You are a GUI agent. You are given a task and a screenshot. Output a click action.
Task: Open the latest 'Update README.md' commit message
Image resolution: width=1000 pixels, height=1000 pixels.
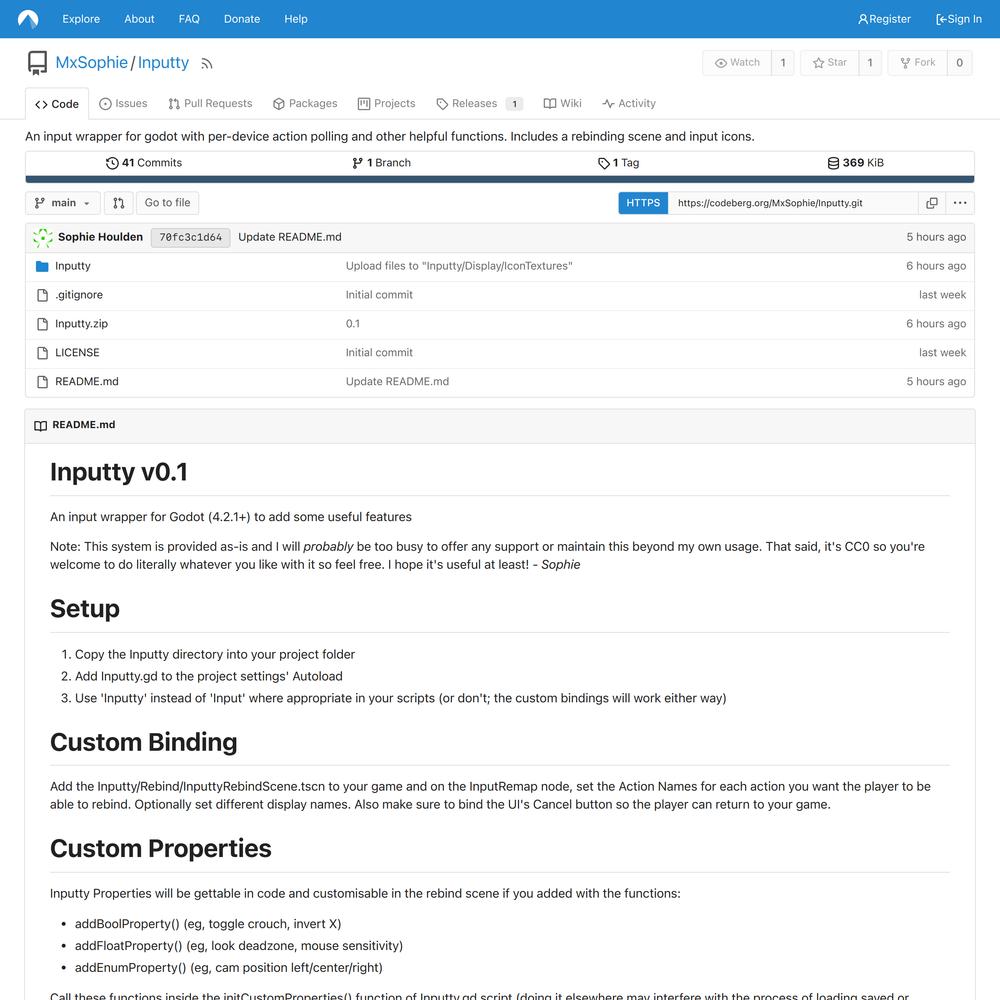tap(290, 237)
